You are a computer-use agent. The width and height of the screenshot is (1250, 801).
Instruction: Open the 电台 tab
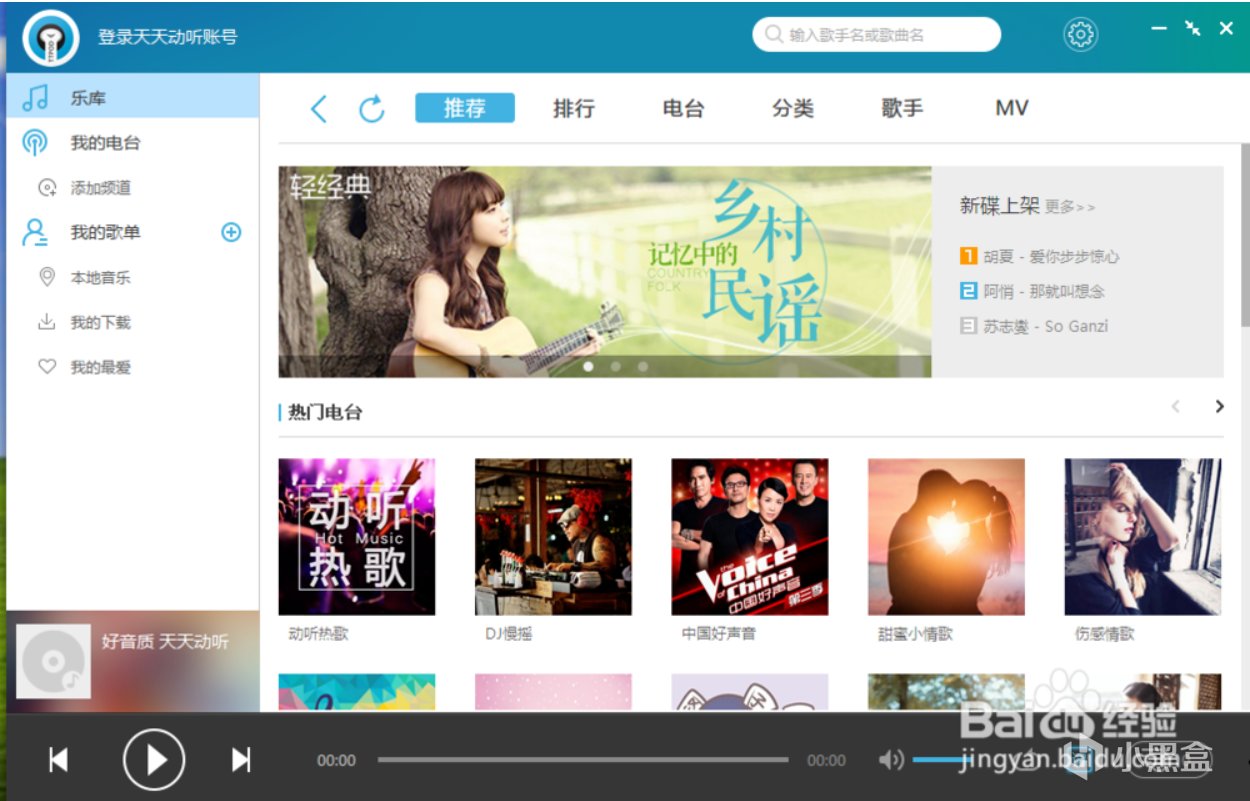coord(683,108)
